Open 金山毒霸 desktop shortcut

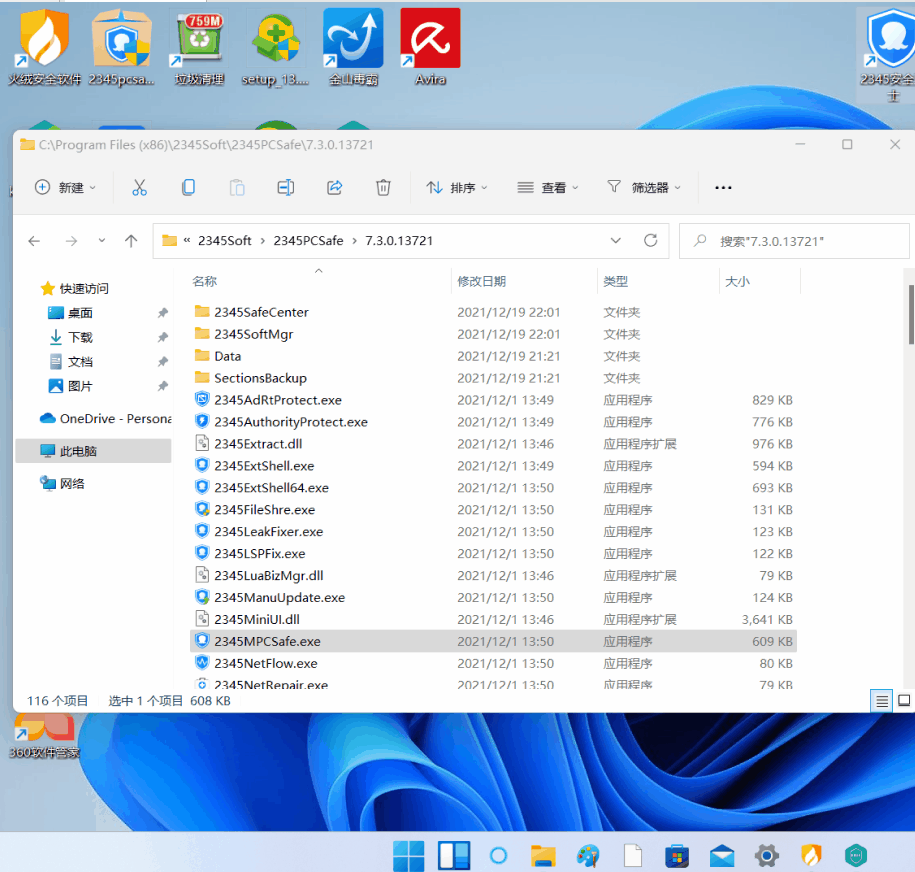tap(353, 47)
